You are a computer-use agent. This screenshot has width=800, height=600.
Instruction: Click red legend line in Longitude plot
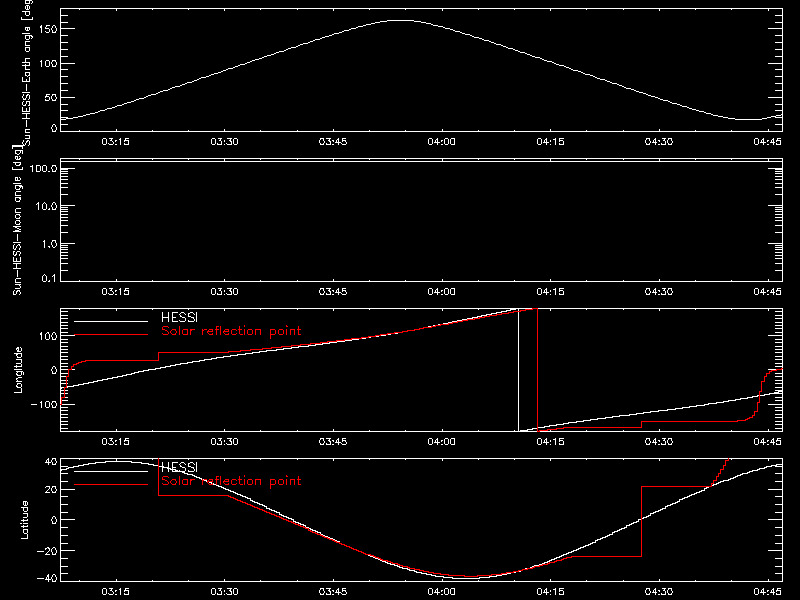point(111,335)
